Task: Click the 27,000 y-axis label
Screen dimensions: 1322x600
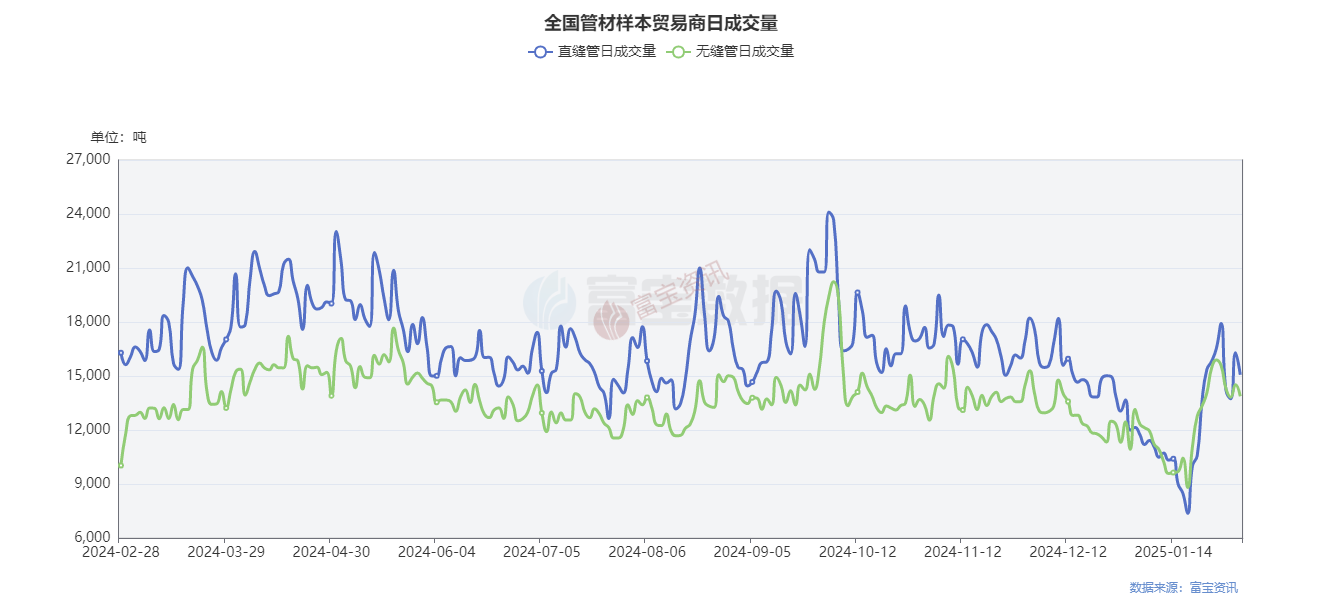Action: (87, 160)
